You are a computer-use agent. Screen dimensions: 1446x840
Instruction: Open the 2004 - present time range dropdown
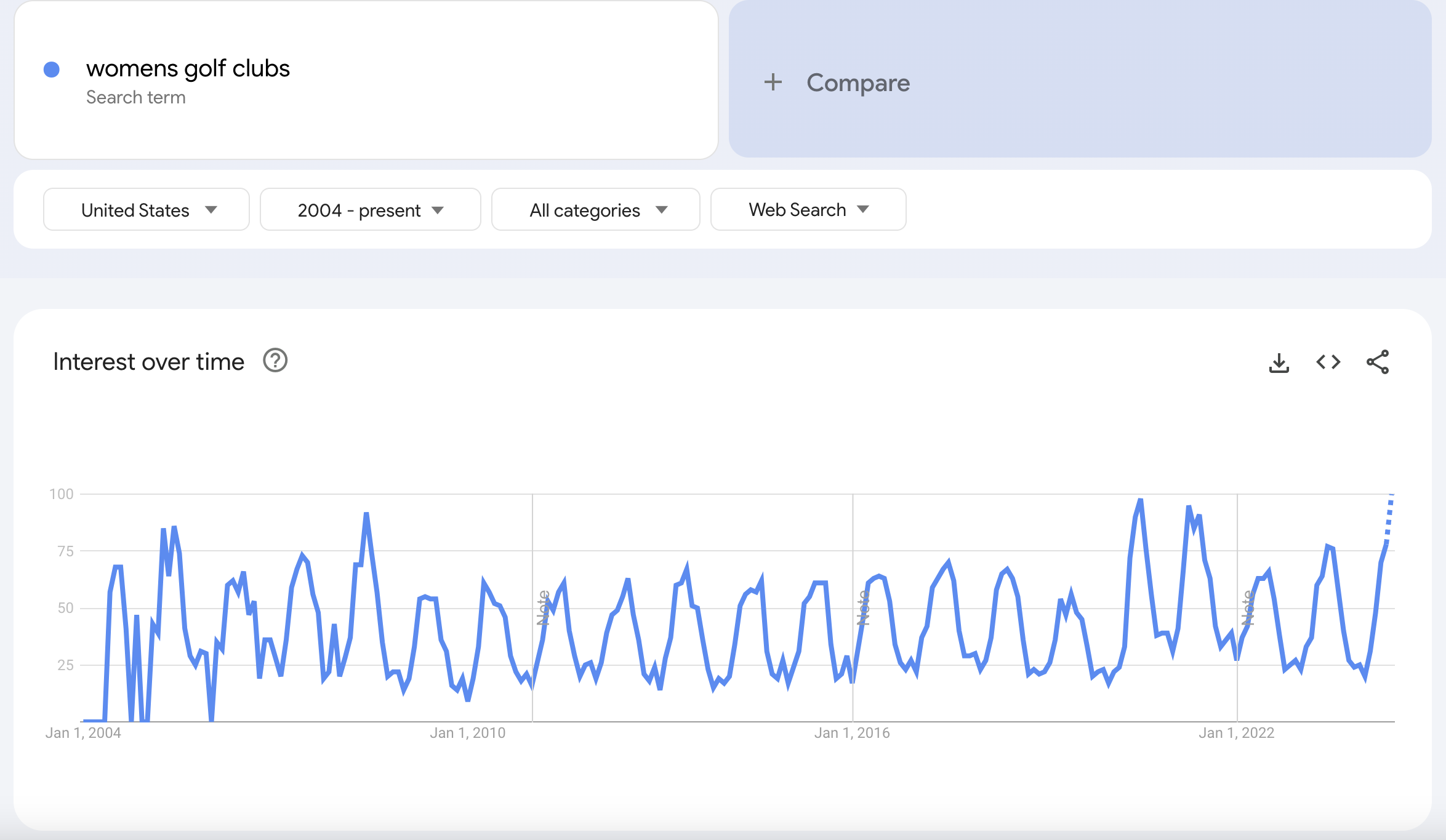(370, 210)
